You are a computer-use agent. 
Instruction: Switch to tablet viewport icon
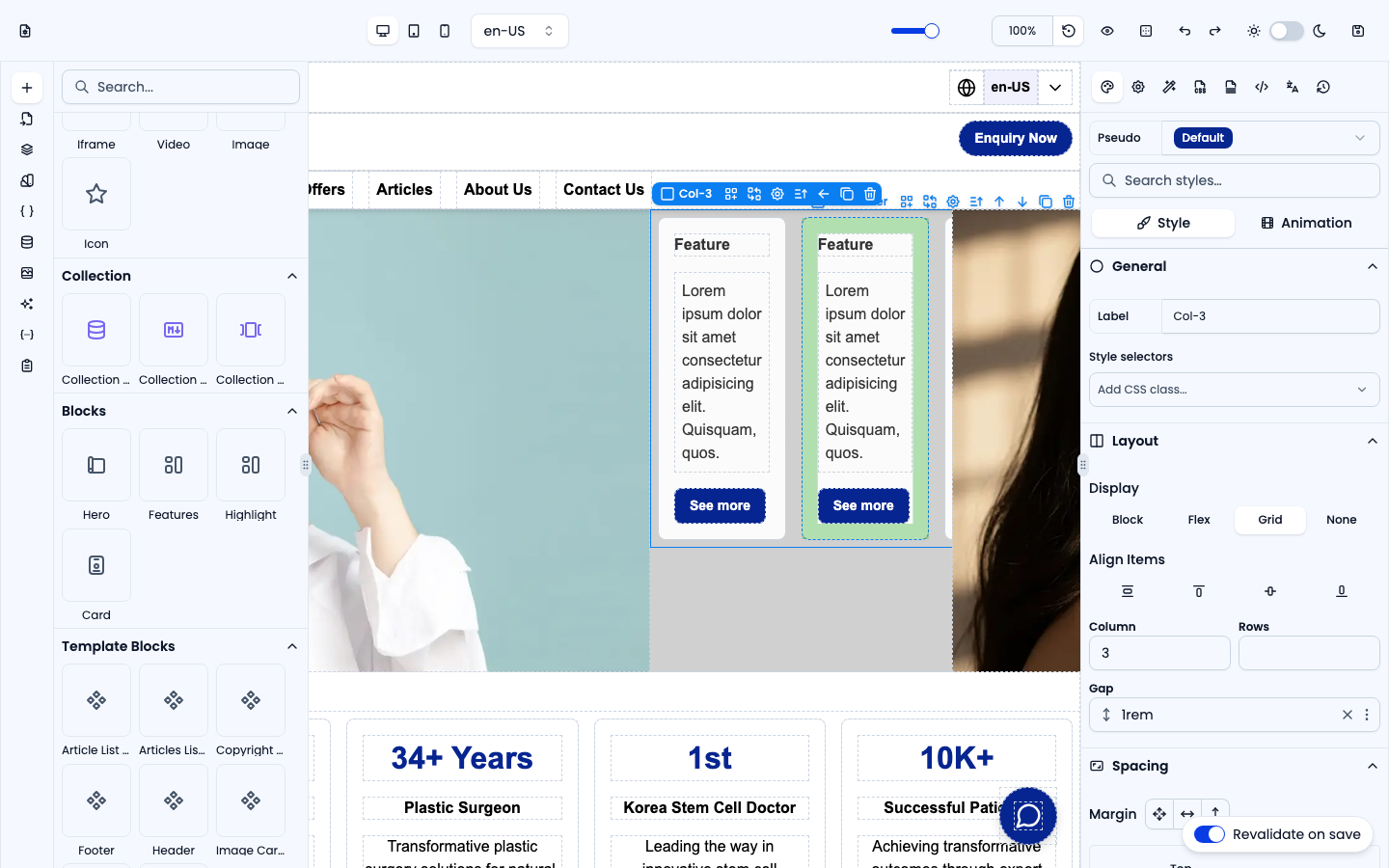(x=414, y=31)
